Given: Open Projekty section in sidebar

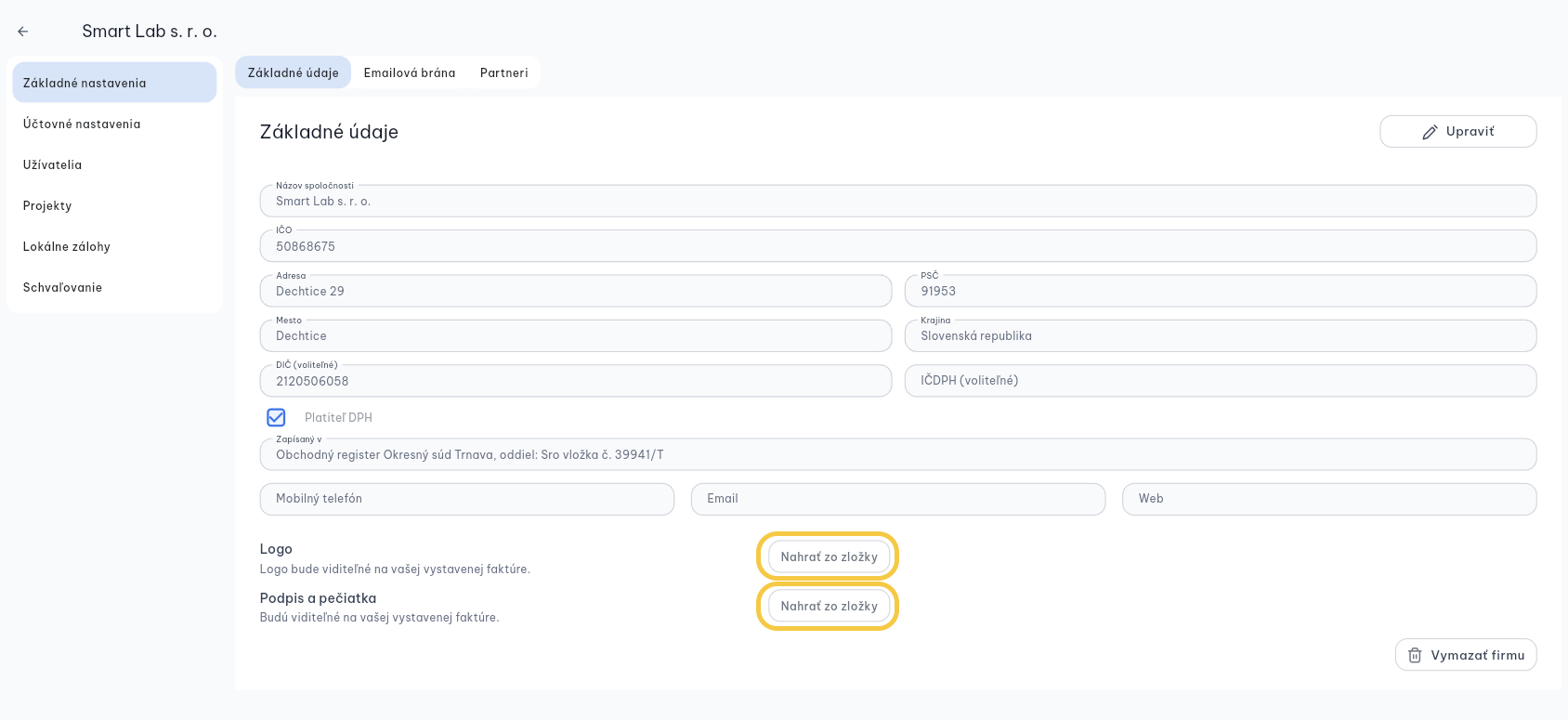Looking at the screenshot, I should click(114, 205).
